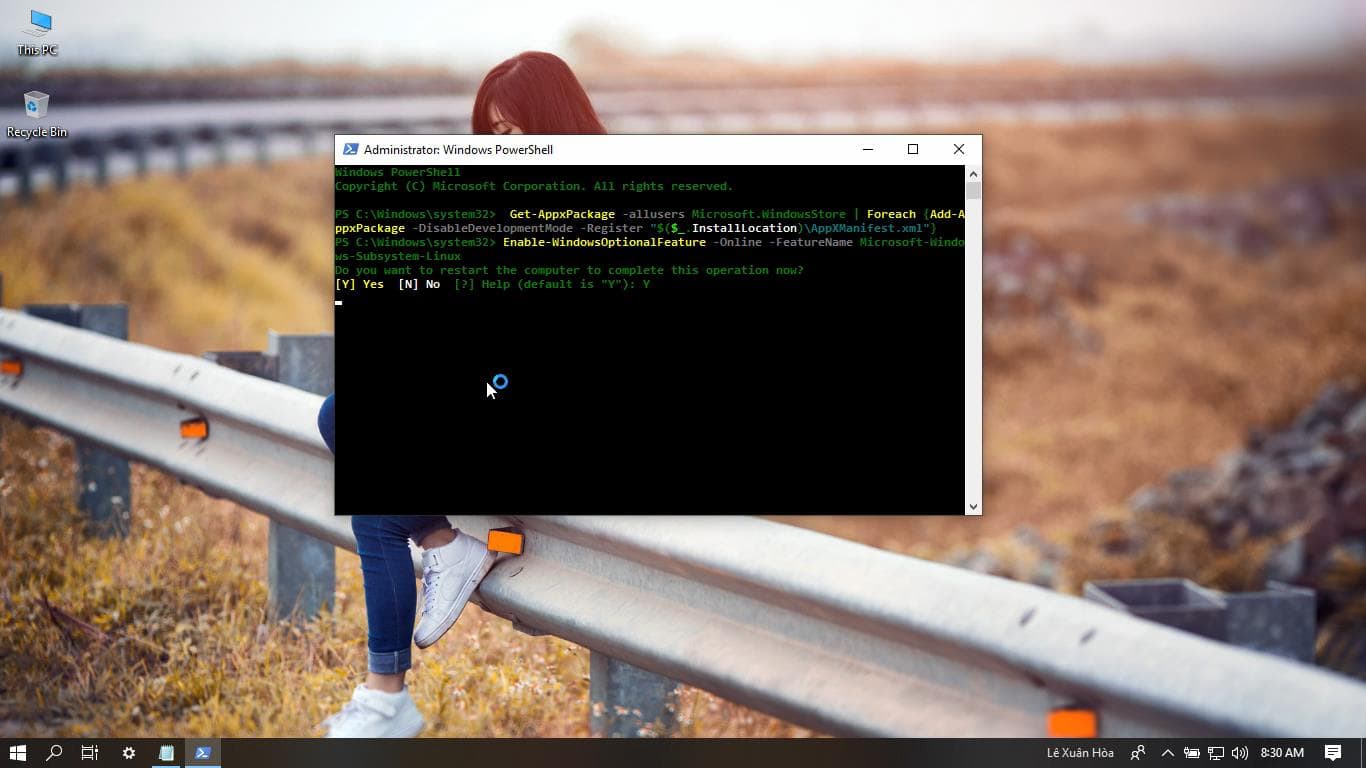Open Notepad from the taskbar
1366x768 pixels.
(x=166, y=752)
